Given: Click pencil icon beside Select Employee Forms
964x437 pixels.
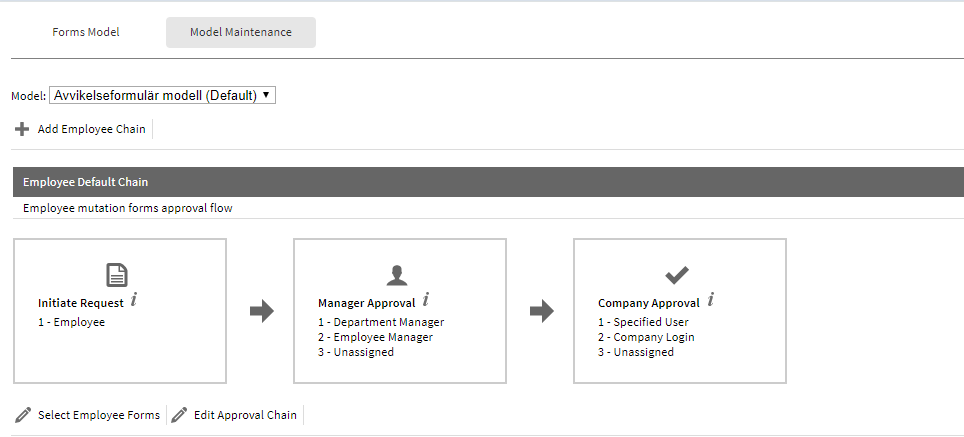Looking at the screenshot, I should click(x=23, y=415).
